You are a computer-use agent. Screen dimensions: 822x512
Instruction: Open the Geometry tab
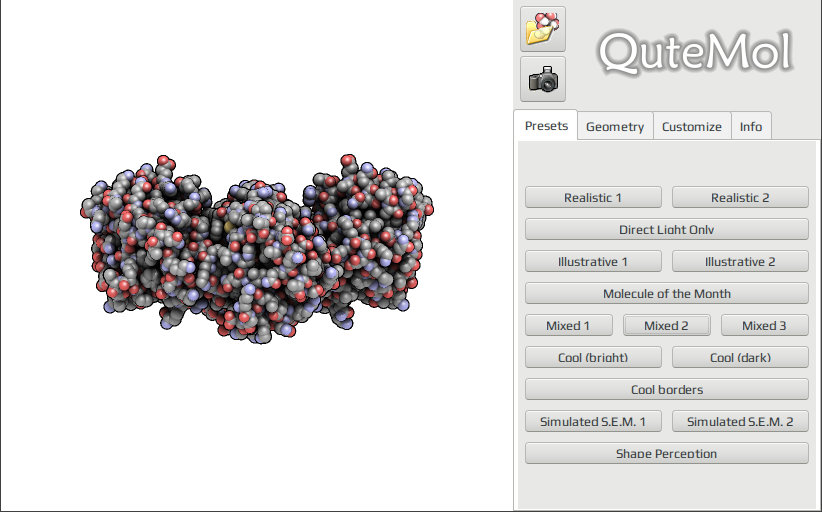tap(615, 127)
